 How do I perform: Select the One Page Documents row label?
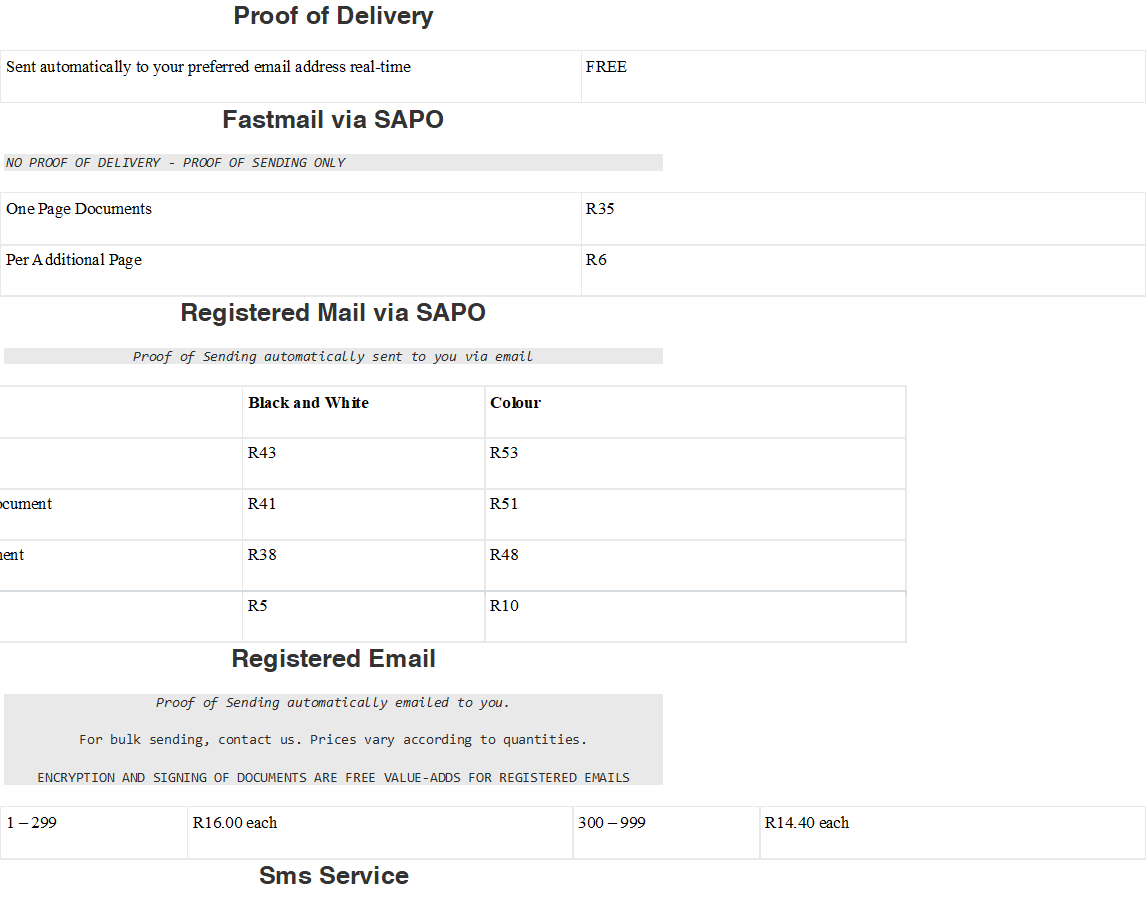point(79,209)
